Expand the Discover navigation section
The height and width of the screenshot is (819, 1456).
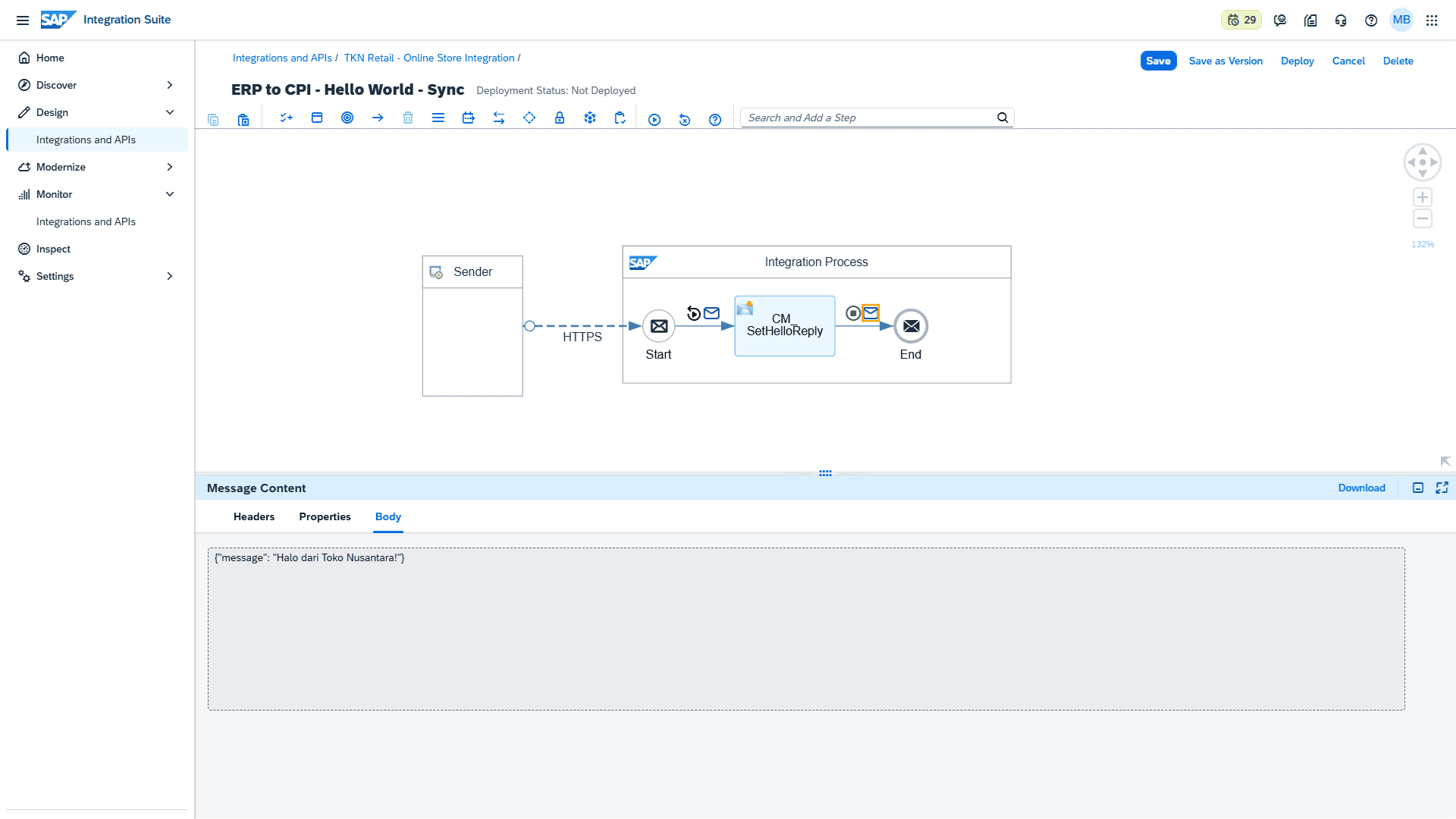pyautogui.click(x=170, y=85)
